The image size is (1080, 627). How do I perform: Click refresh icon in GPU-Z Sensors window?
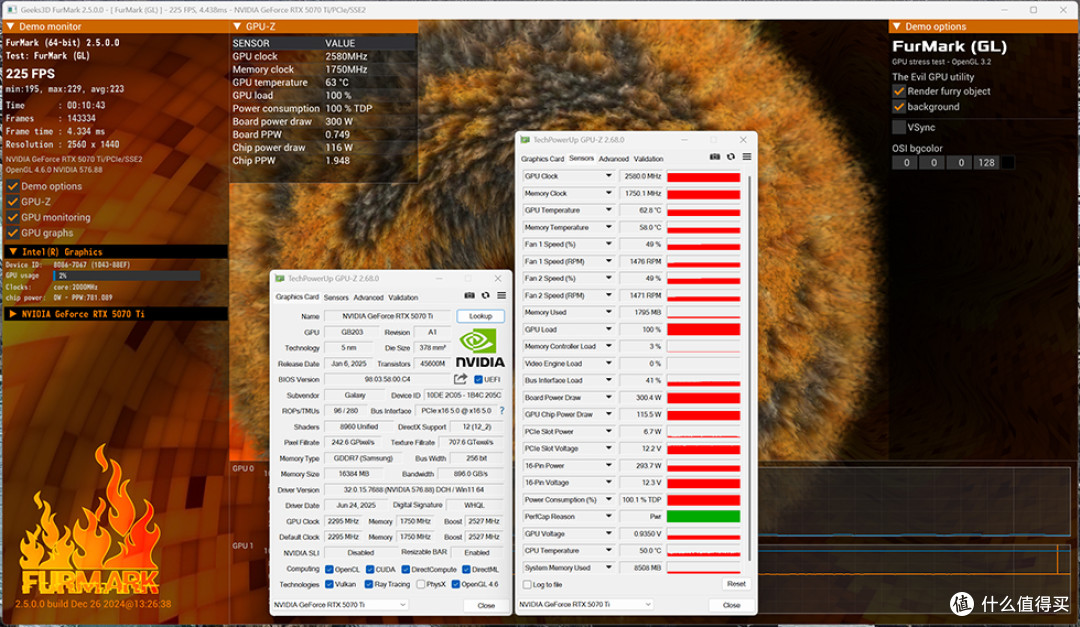coord(731,157)
